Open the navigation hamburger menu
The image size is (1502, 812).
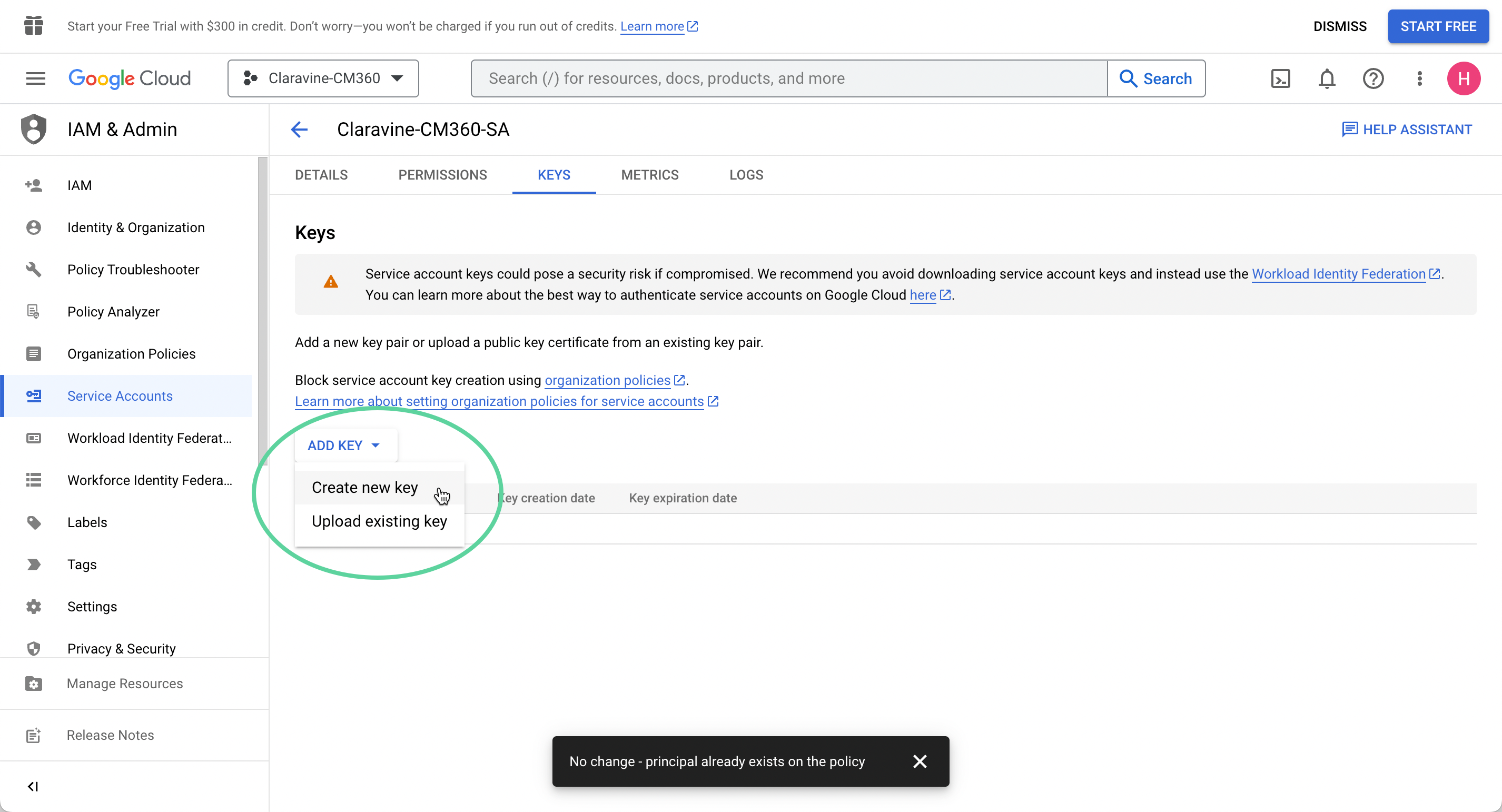(x=35, y=78)
